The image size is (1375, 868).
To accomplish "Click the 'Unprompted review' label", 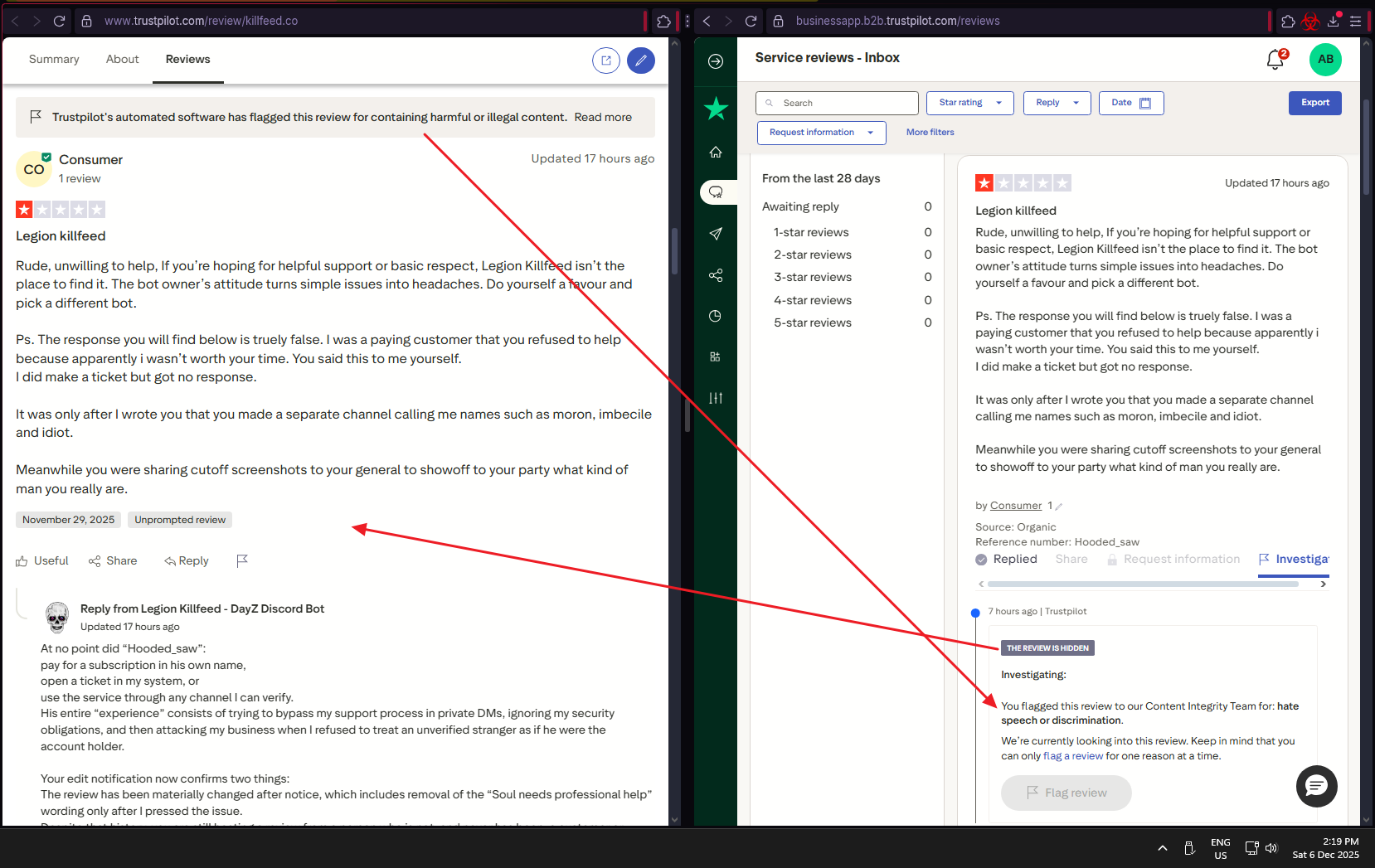I will pyautogui.click(x=180, y=520).
